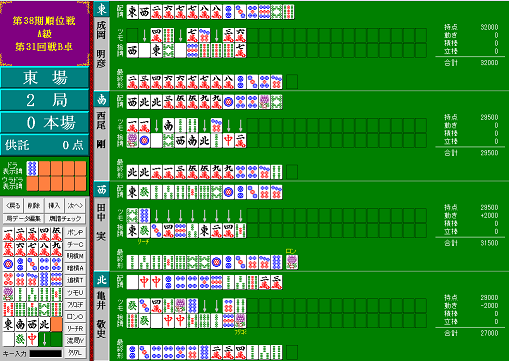Click the 削除 delete button
The width and height of the screenshot is (509, 361).
click(34, 206)
